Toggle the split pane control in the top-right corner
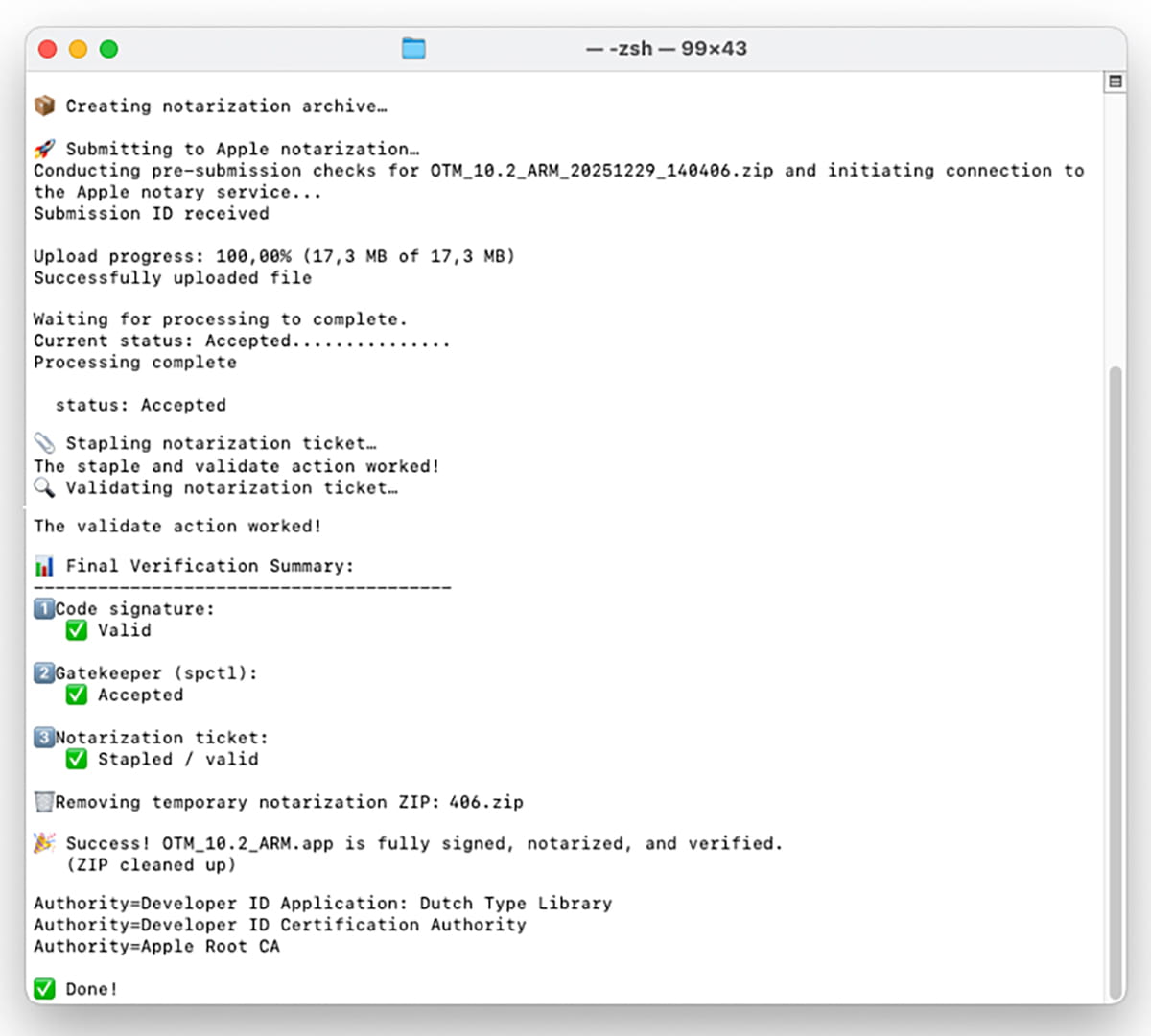Viewport: 1151px width, 1036px height. coord(1116,82)
